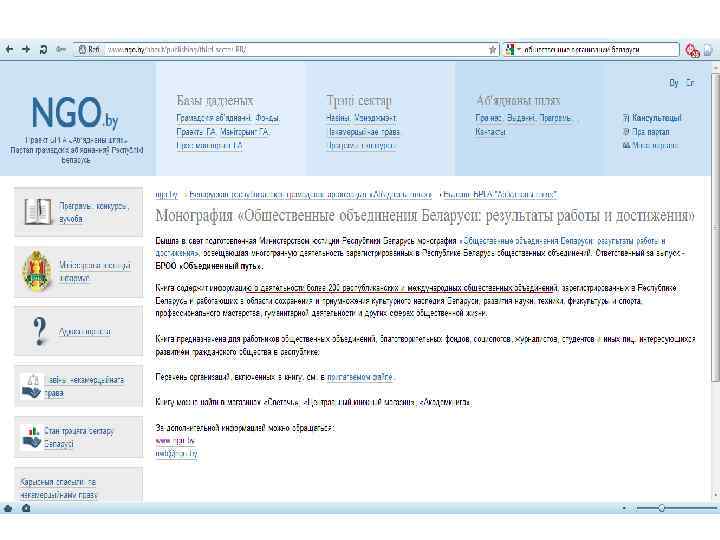Open the Аб'яднаны шлях menu section
The height and width of the screenshot is (540, 720).
pyautogui.click(x=518, y=101)
